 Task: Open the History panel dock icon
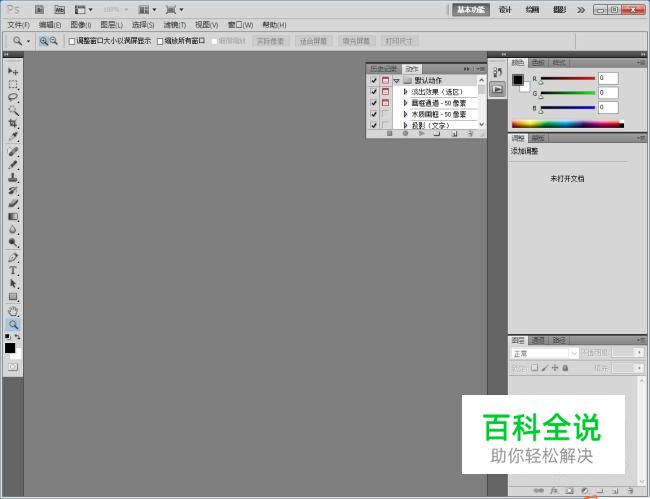497,73
